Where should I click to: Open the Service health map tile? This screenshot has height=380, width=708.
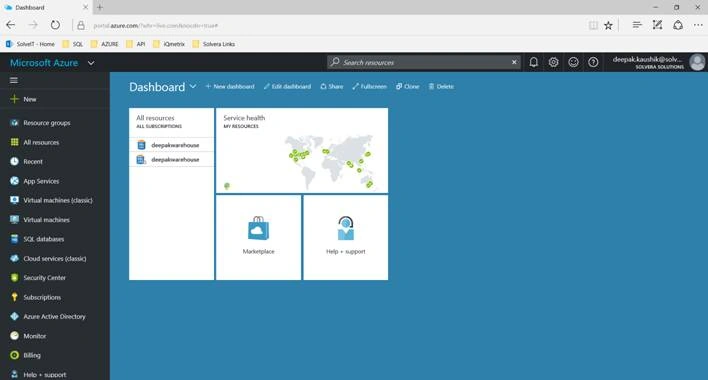click(x=302, y=150)
